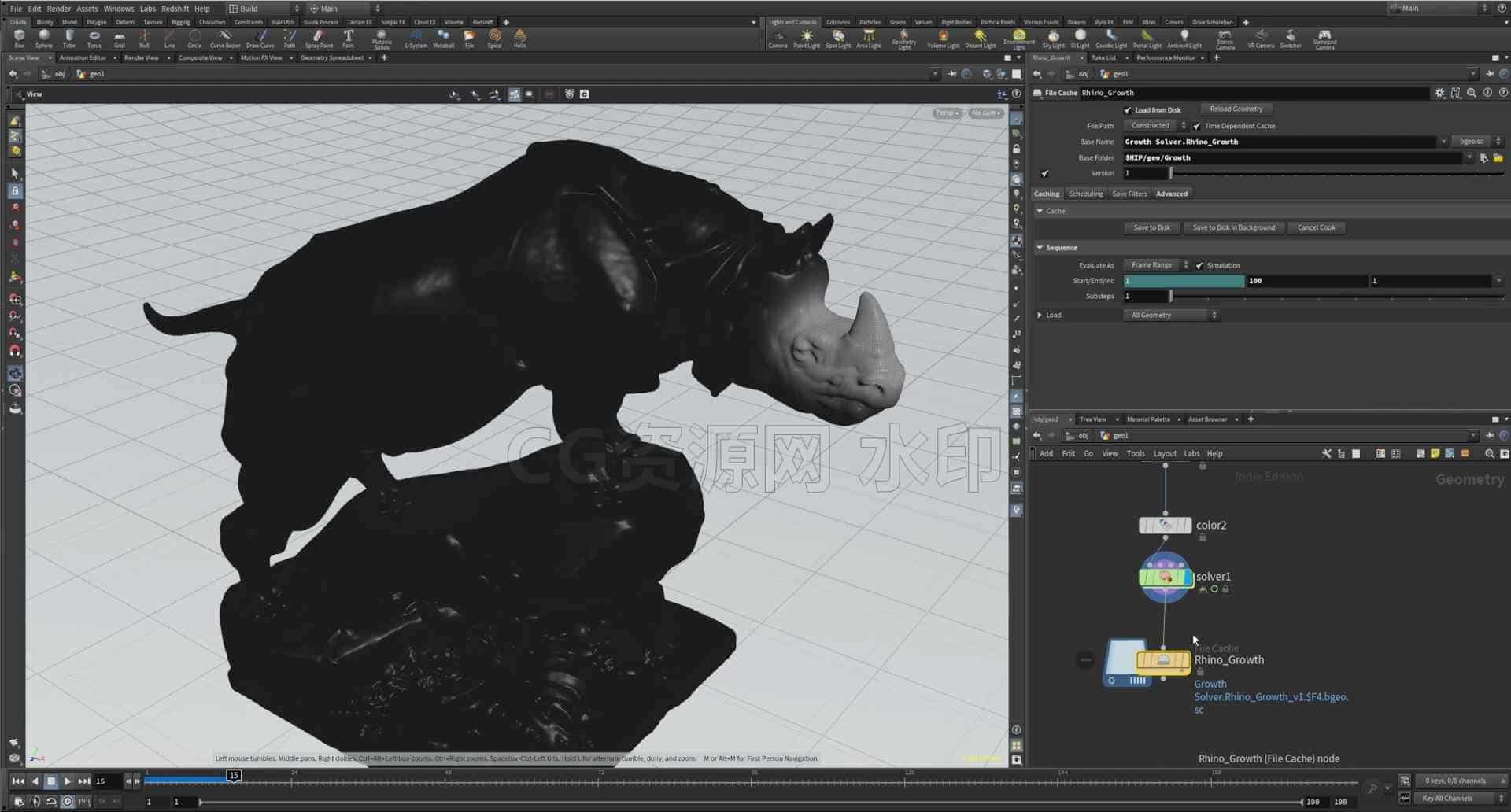Open the All Geometry load dropdown
The image size is (1511, 812).
pyautogui.click(x=1171, y=315)
